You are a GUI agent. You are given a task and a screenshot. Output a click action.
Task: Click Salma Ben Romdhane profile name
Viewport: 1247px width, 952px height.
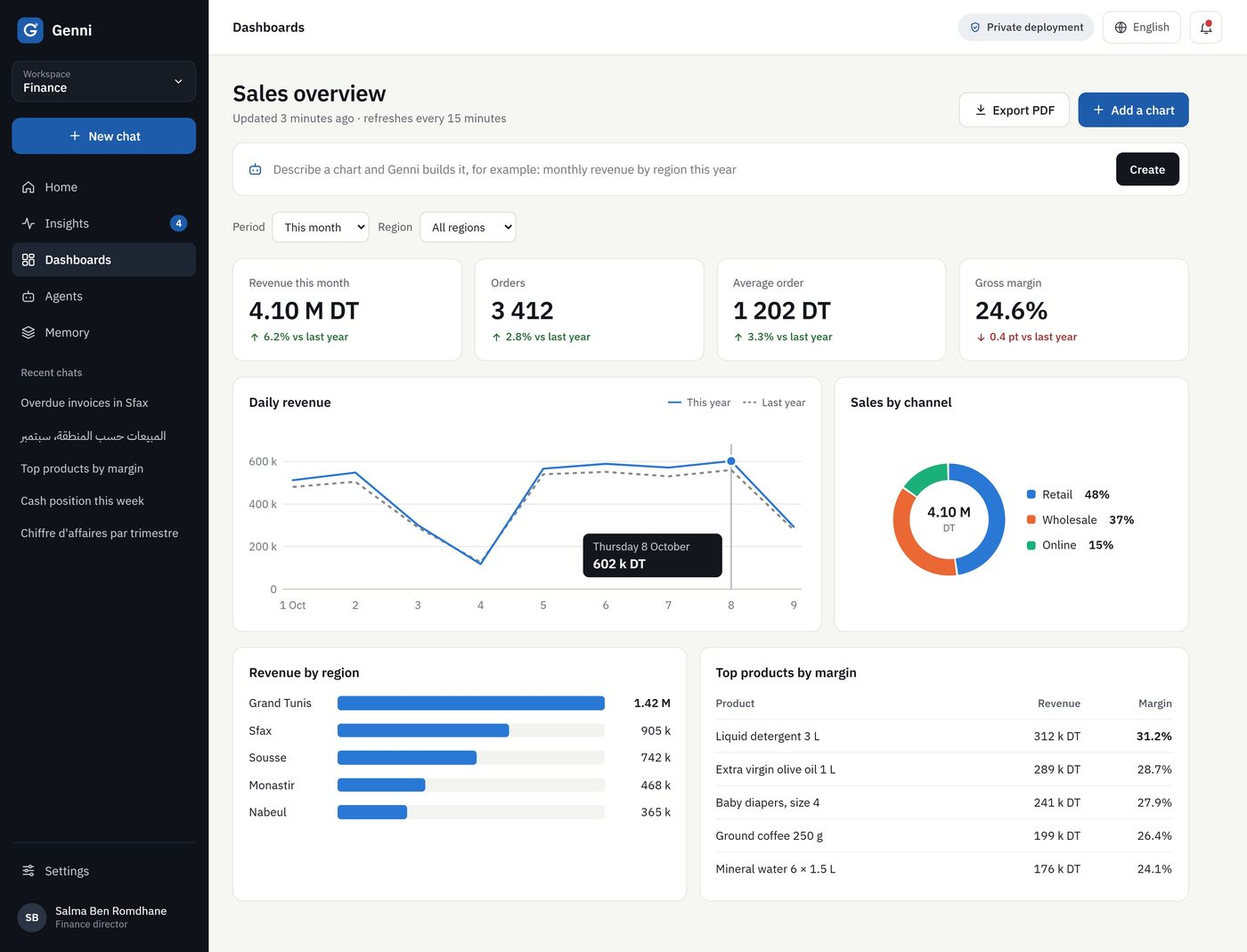click(x=111, y=911)
